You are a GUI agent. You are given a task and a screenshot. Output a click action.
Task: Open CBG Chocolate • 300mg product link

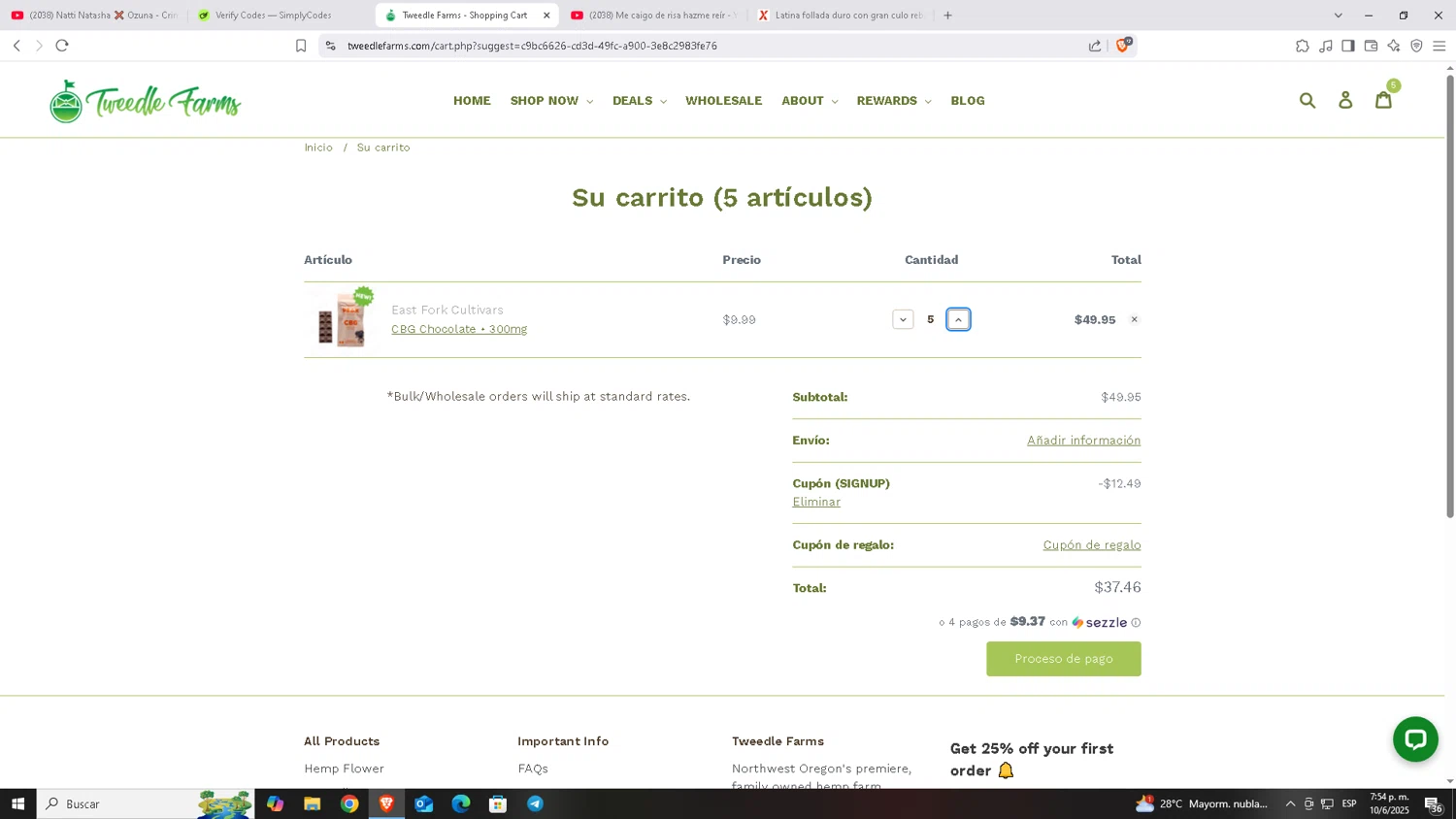[x=459, y=329]
